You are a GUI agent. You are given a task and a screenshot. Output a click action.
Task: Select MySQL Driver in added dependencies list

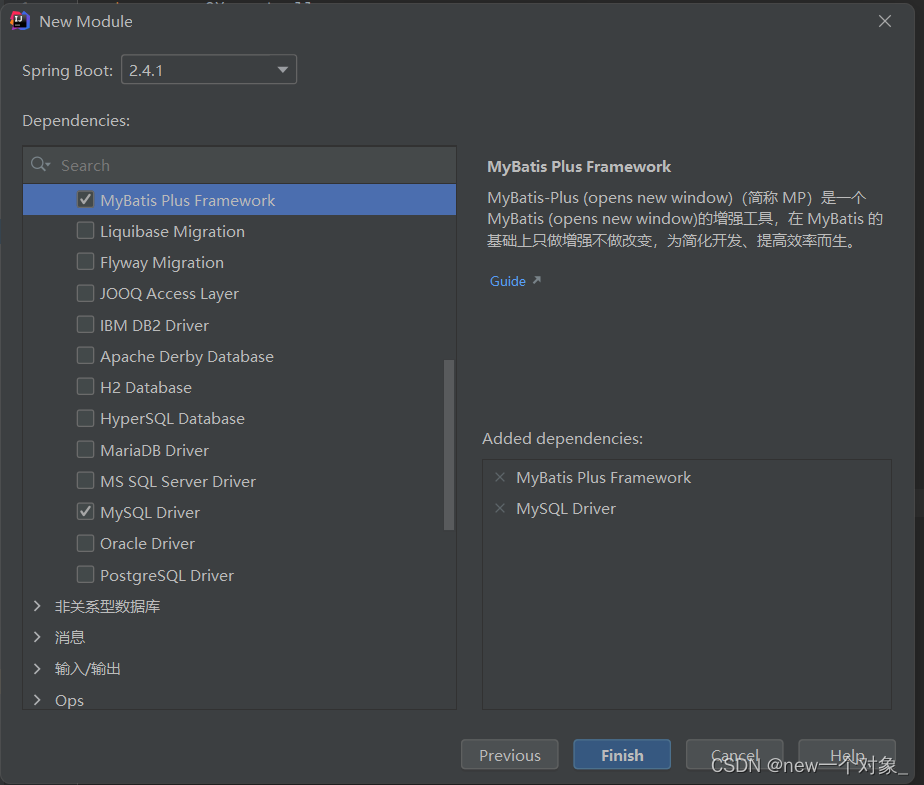pyautogui.click(x=566, y=508)
